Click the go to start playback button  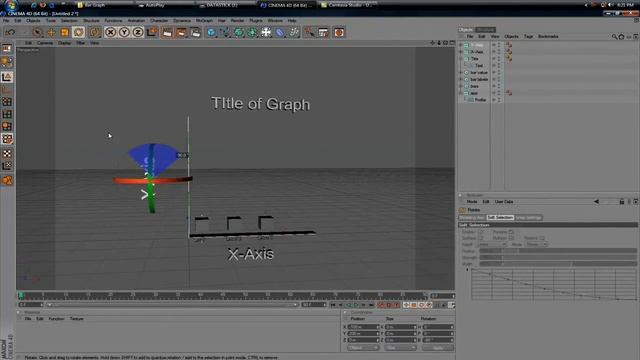tap(333, 305)
